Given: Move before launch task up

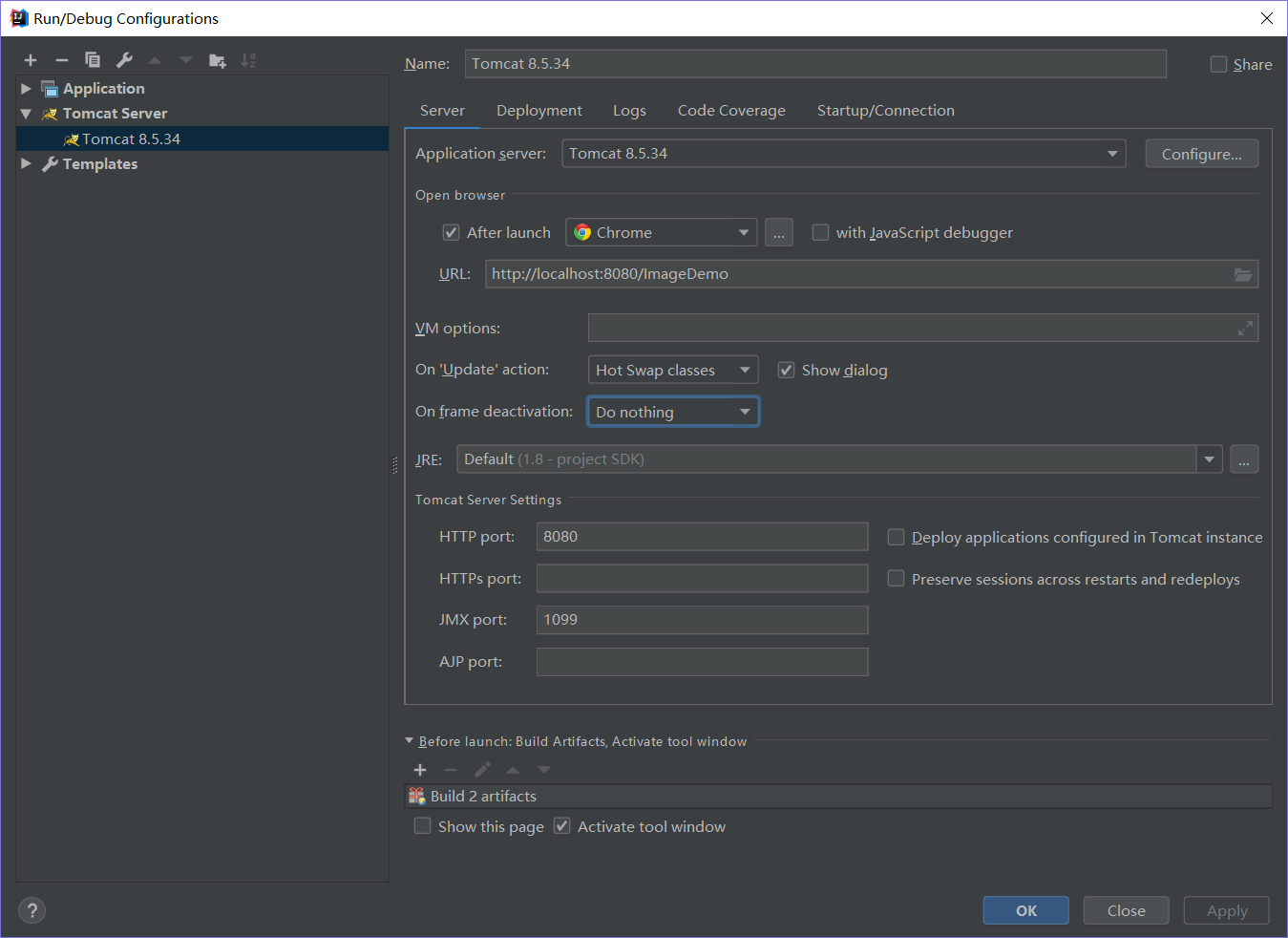Looking at the screenshot, I should click(513, 770).
